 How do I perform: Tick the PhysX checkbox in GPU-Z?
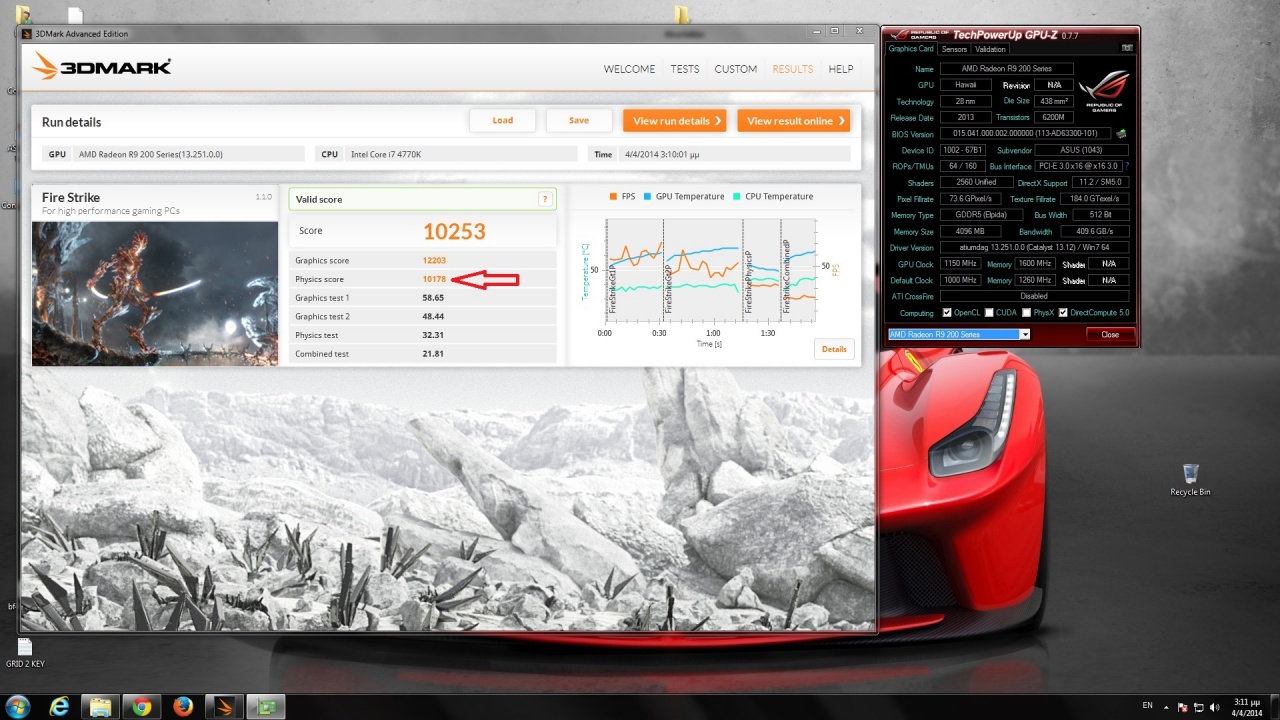coord(1026,313)
